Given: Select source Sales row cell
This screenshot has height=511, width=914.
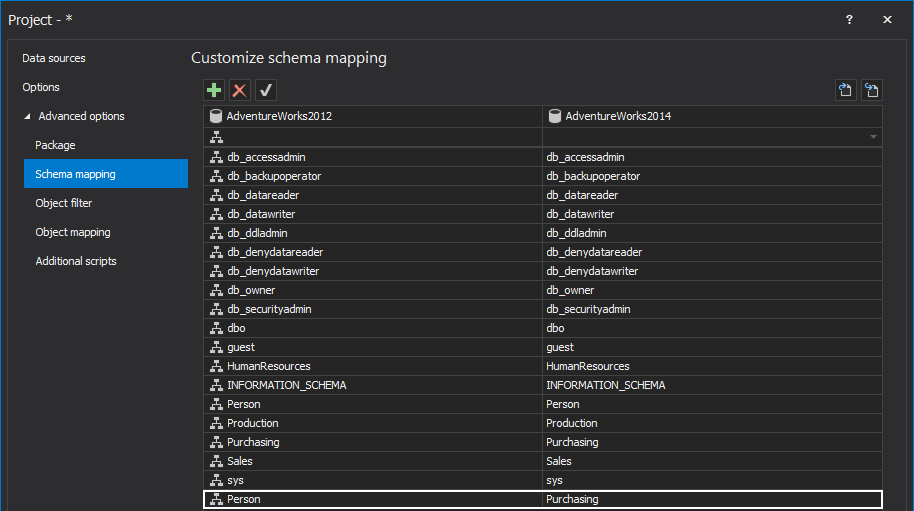Looking at the screenshot, I should click(x=373, y=461).
